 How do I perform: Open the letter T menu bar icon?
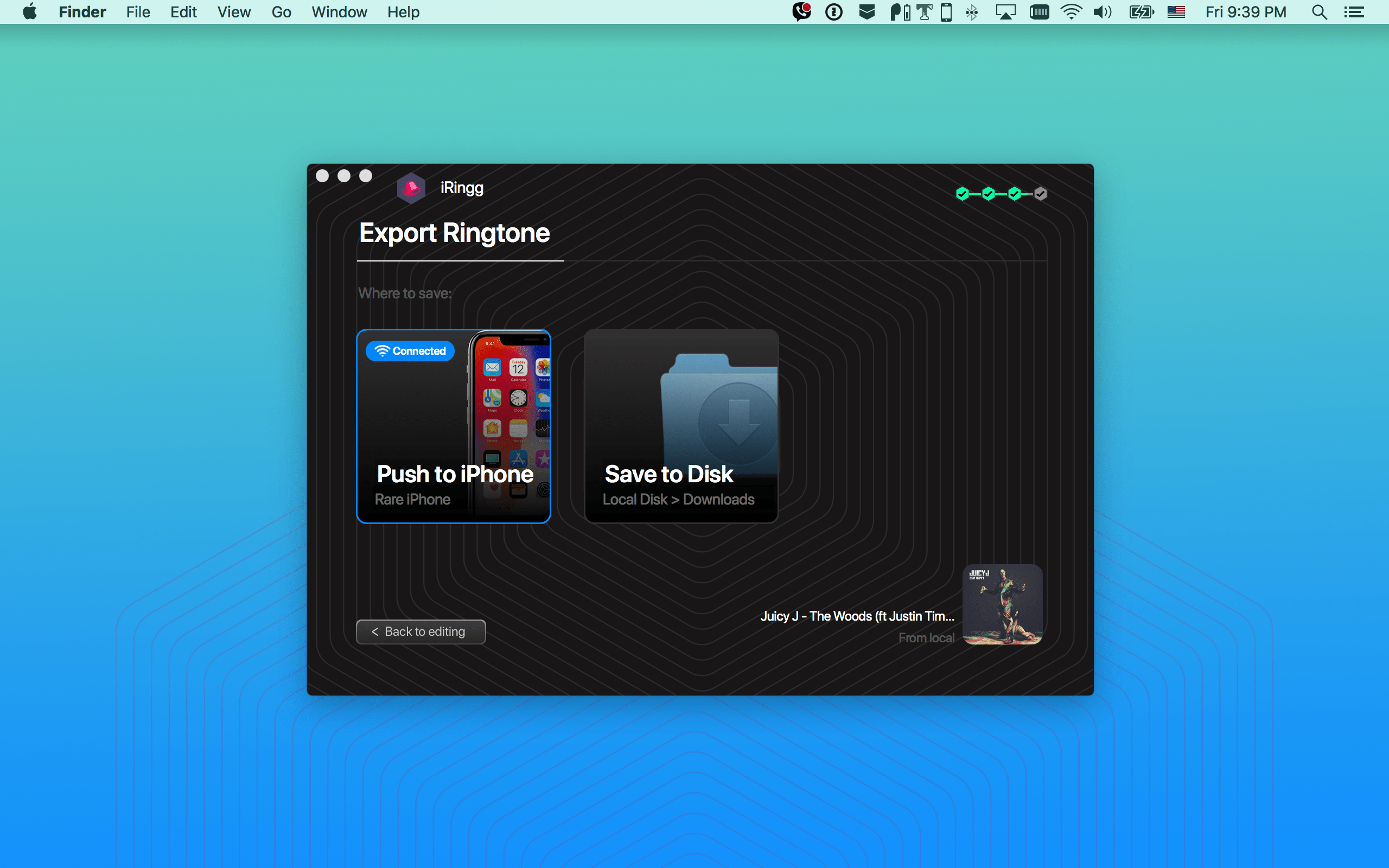924,12
